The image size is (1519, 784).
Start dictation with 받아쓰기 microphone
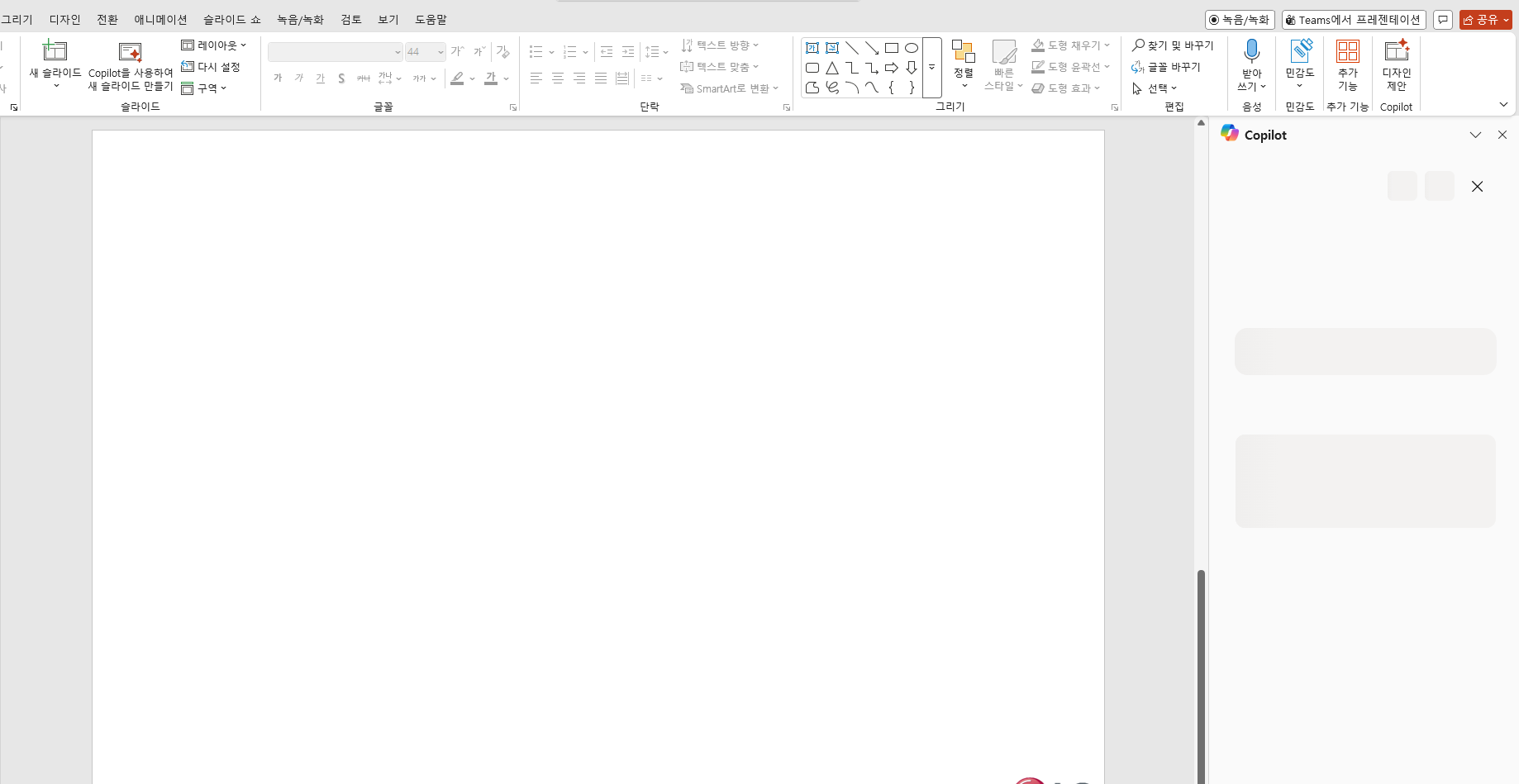tap(1252, 64)
